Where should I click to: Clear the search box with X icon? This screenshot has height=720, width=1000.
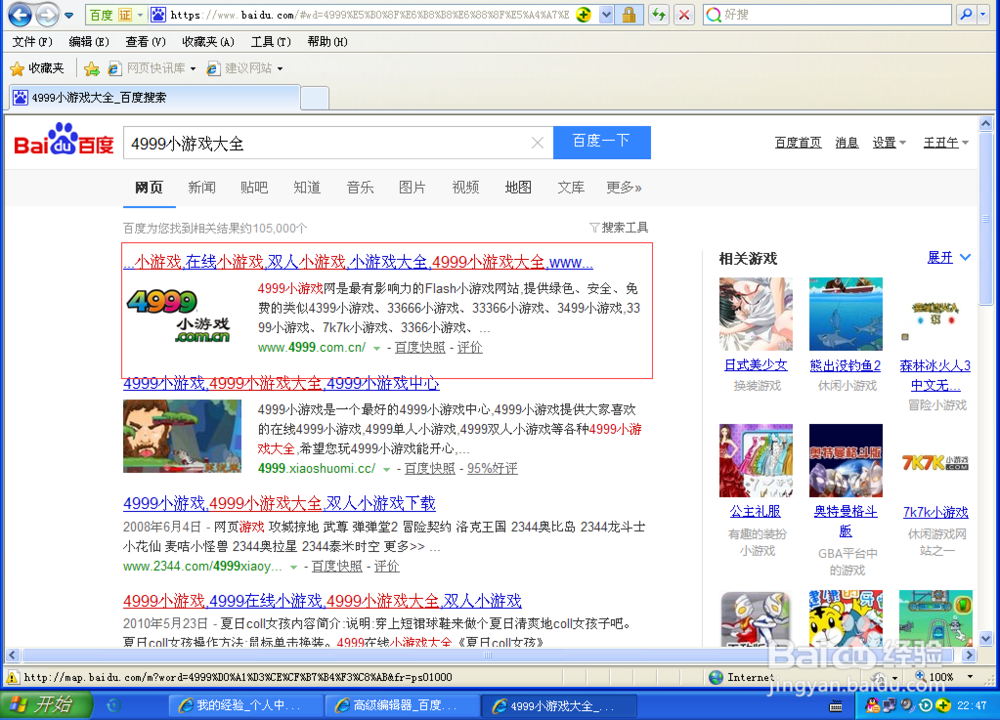[538, 143]
